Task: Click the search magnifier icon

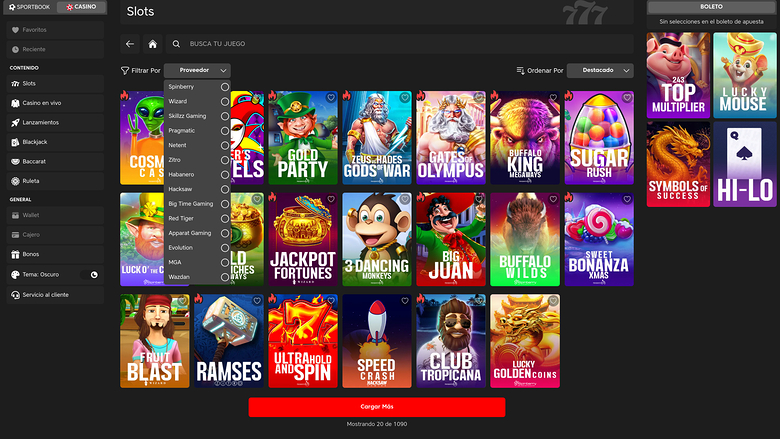Action: tap(177, 44)
